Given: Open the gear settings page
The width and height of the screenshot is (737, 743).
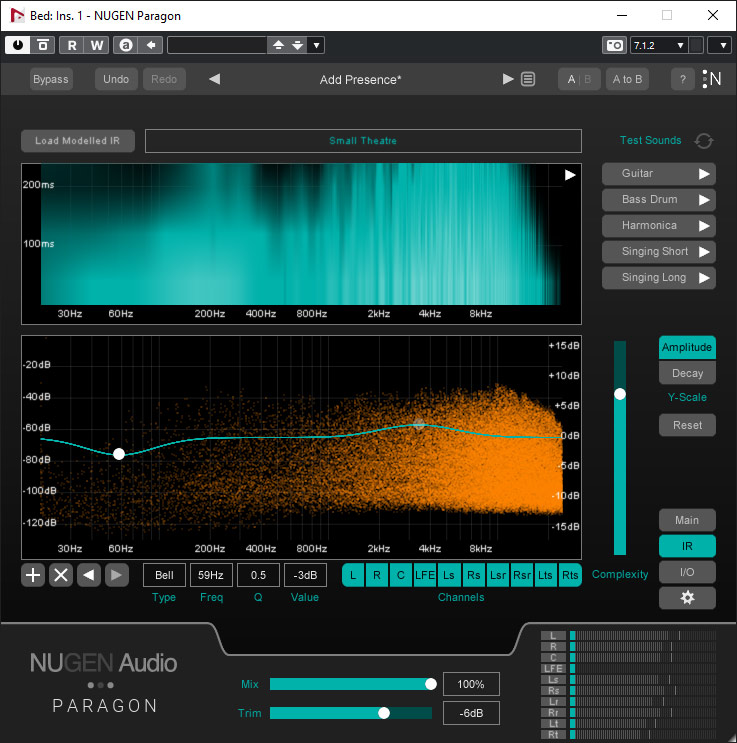Looking at the screenshot, I should pos(687,598).
